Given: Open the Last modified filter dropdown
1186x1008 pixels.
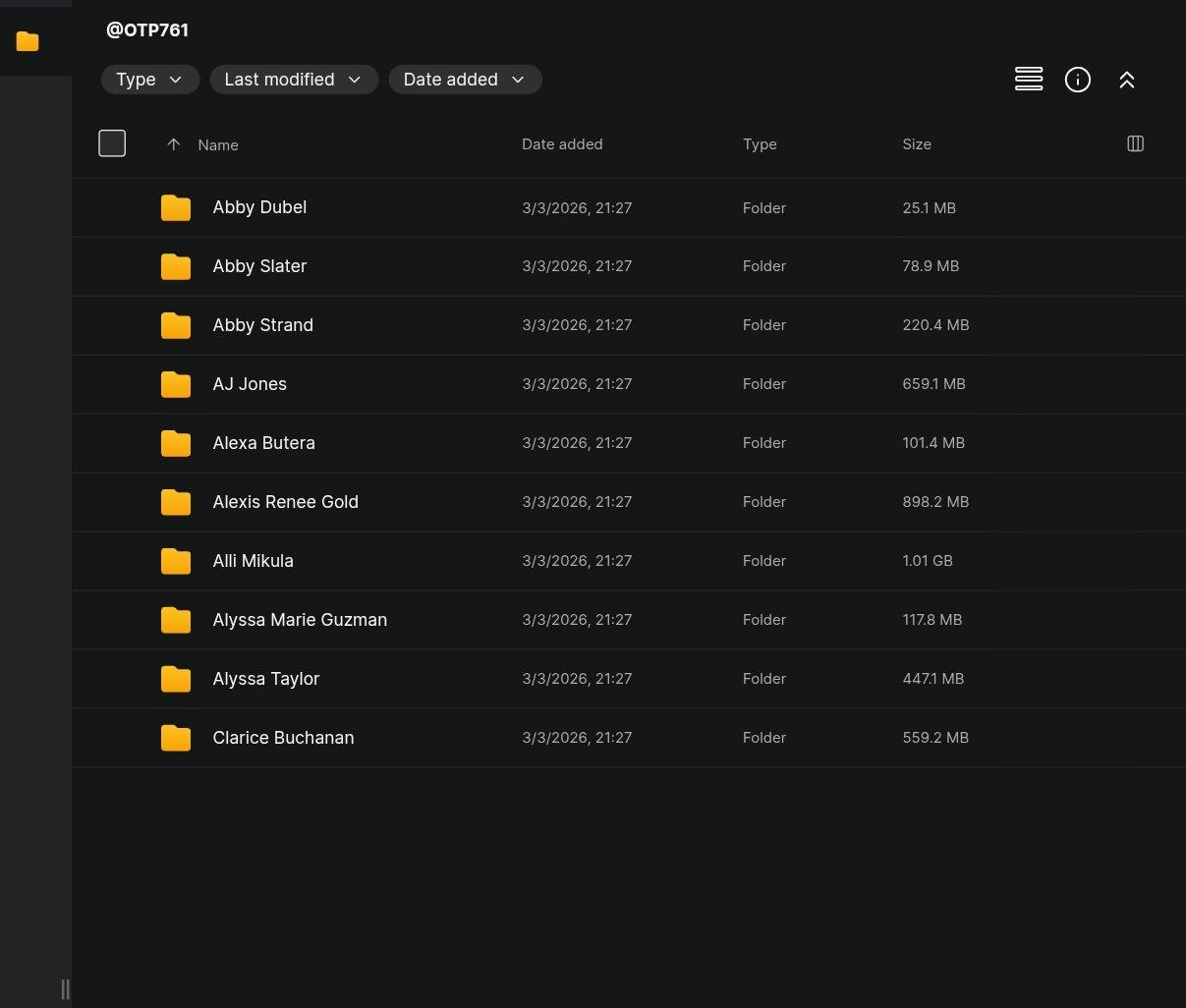Looking at the screenshot, I should click(x=293, y=80).
